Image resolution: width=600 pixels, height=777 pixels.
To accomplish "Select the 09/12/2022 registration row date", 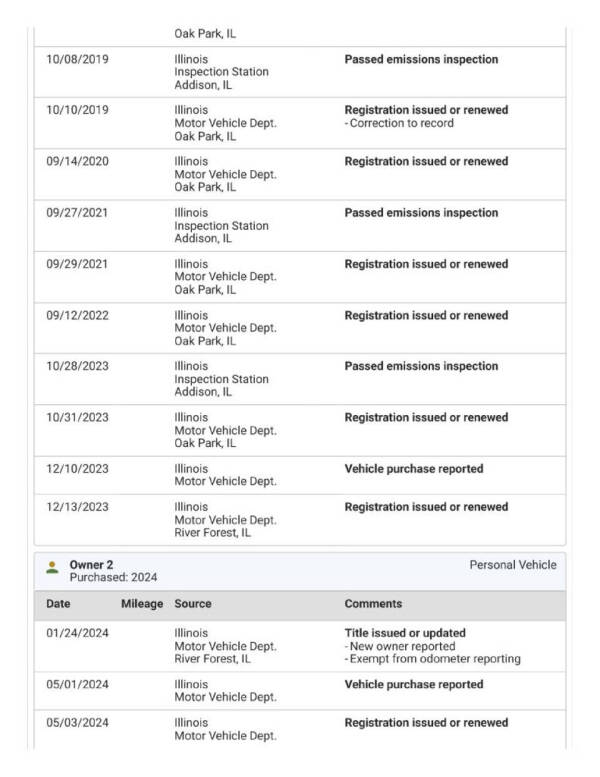I will 78,316.
